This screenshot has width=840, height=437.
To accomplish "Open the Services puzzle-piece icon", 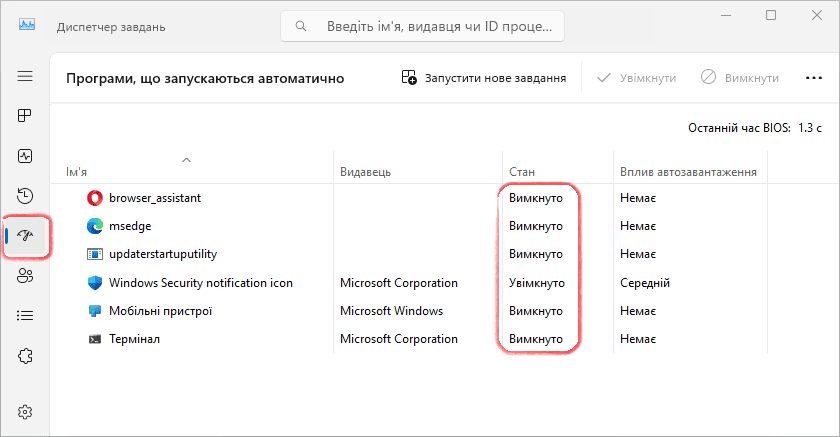I will 25,356.
